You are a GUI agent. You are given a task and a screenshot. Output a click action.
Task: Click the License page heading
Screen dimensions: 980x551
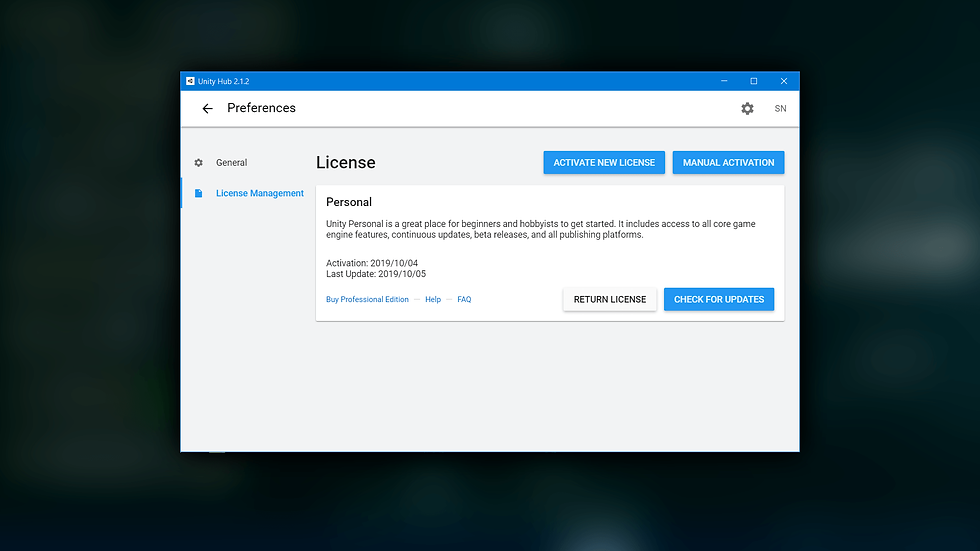[x=346, y=162]
